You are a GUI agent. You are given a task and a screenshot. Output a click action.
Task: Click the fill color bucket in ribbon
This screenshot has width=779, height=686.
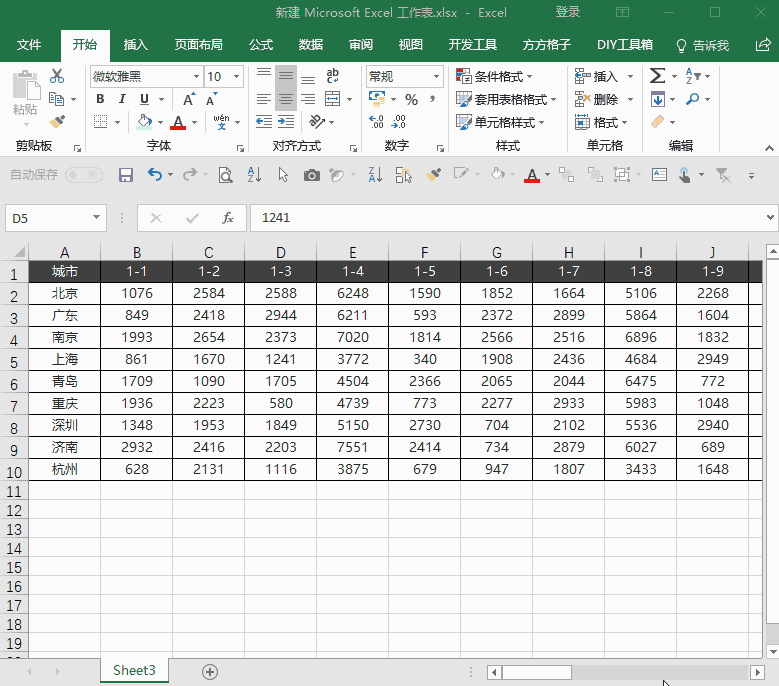(x=145, y=122)
